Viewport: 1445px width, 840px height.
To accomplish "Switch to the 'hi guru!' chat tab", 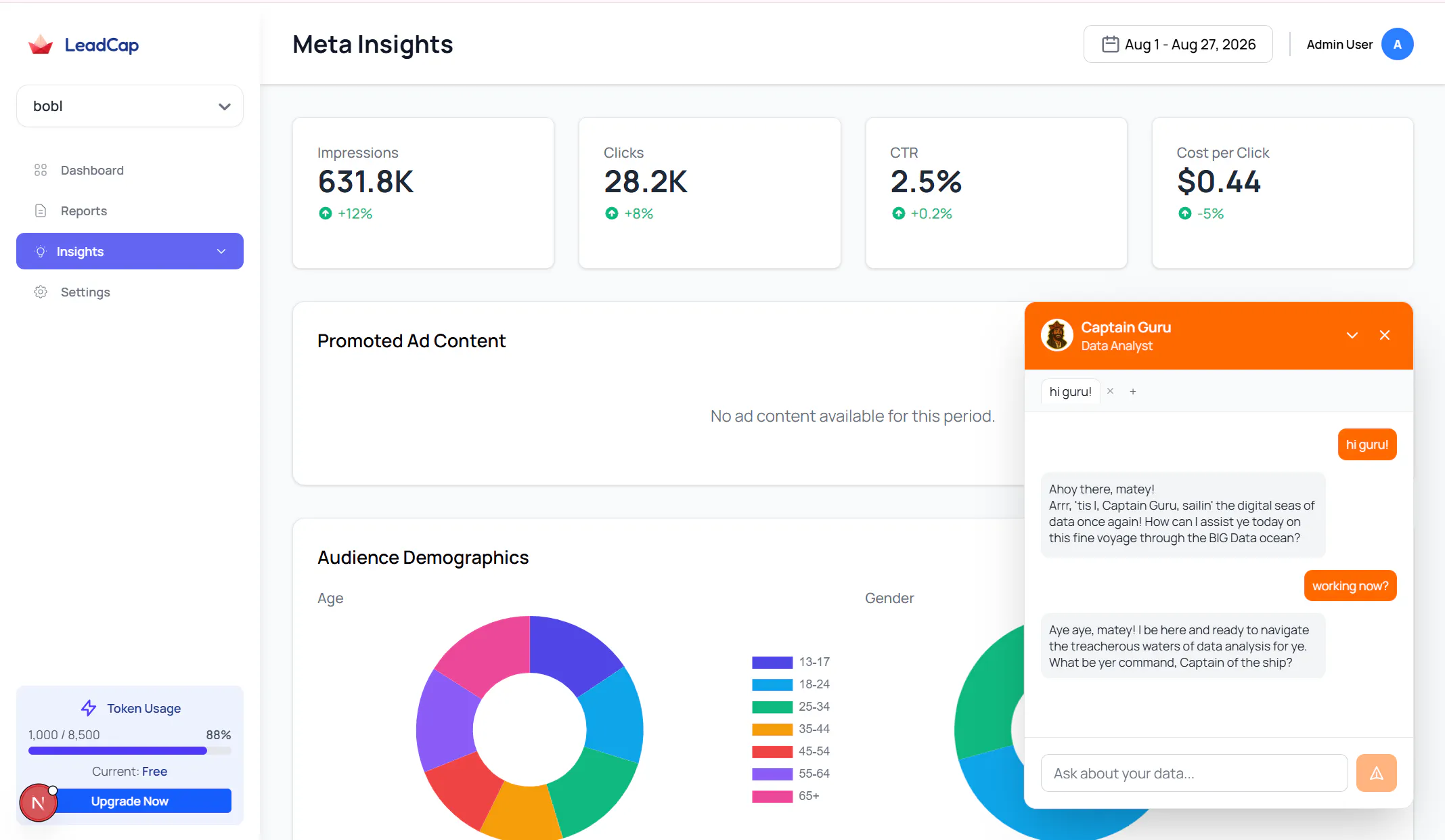I will [1070, 391].
